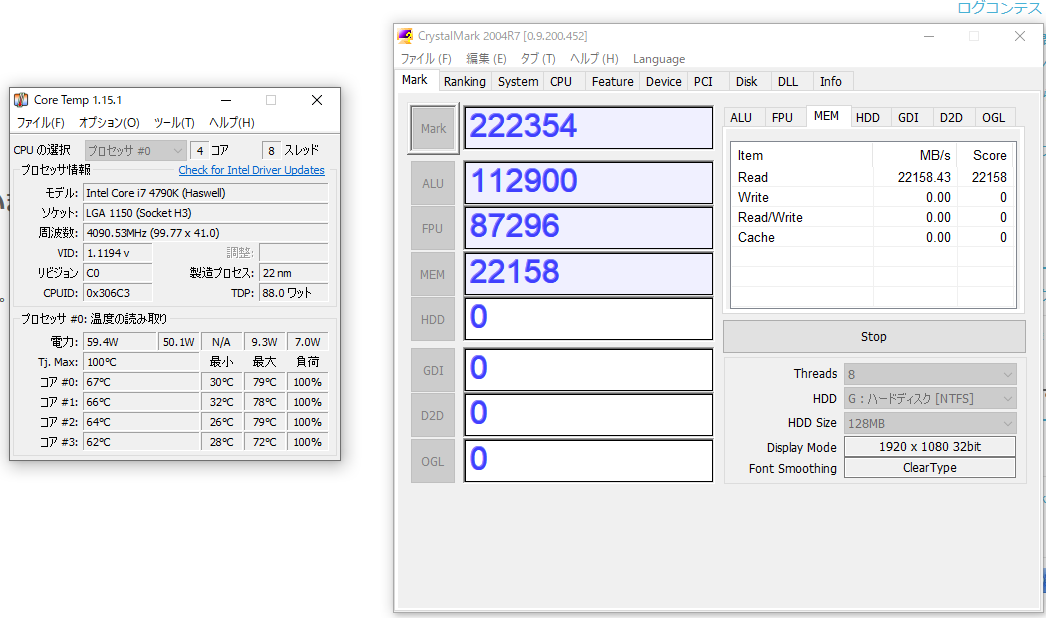The width and height of the screenshot is (1046, 618).
Task: Open ヘルプ (H) menu in CrystalMark
Action: point(594,59)
